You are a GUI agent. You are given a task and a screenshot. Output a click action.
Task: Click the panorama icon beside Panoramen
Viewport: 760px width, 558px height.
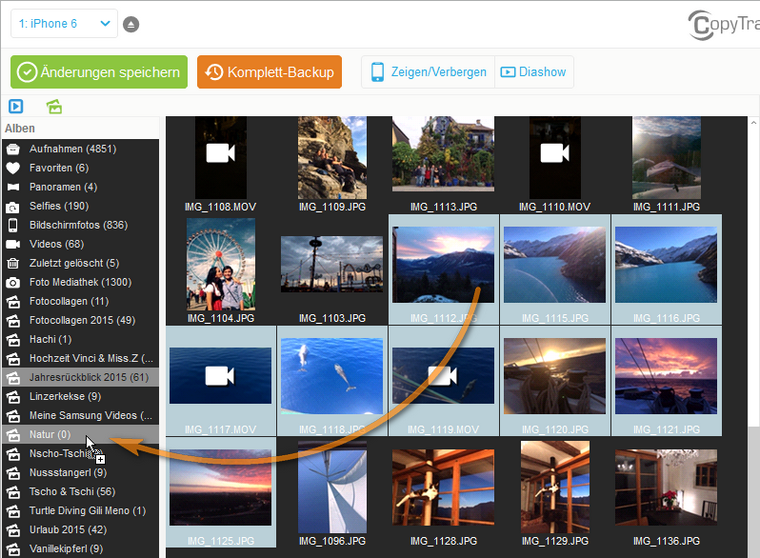pos(13,187)
